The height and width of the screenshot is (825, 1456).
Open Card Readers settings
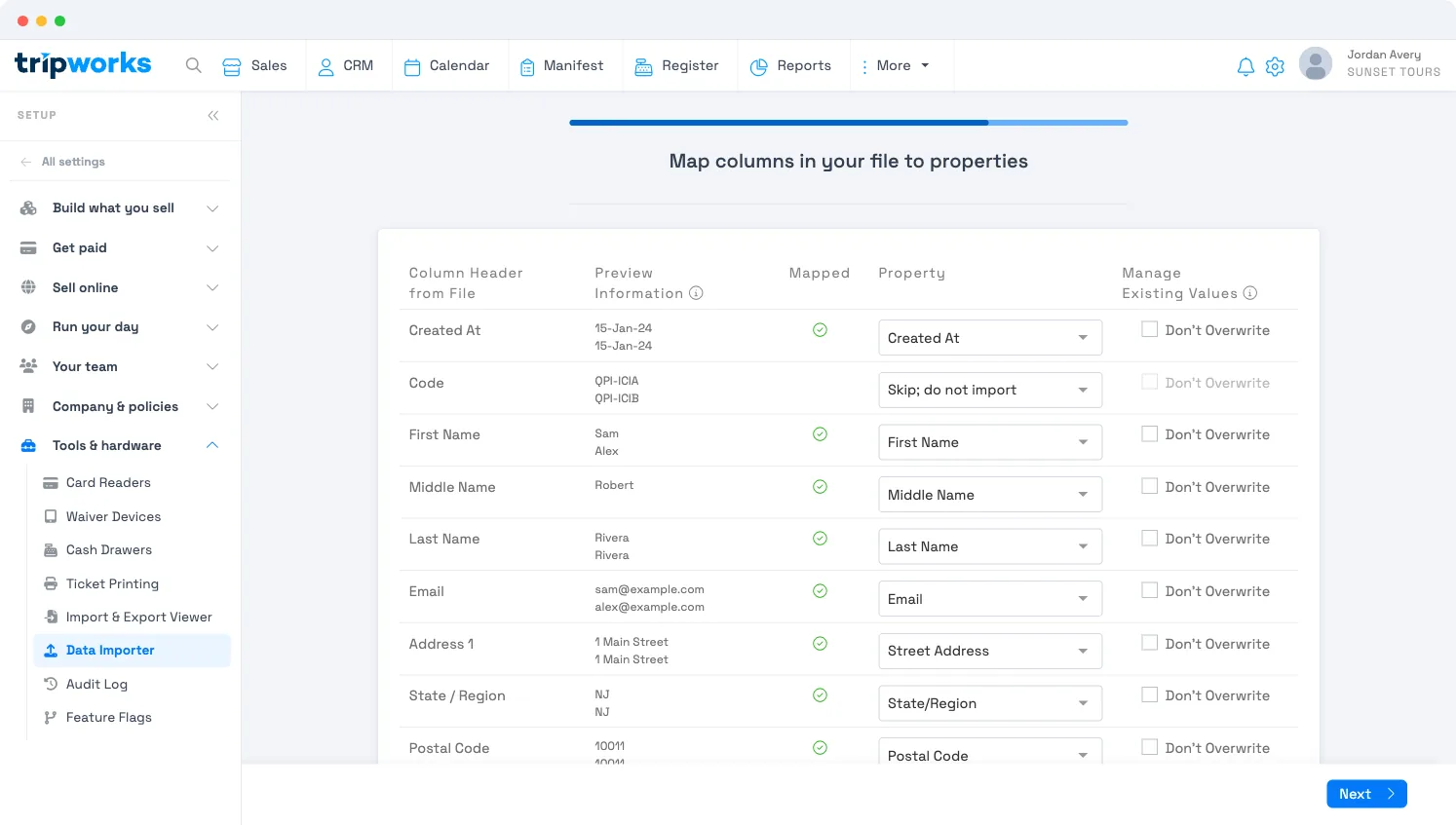(x=108, y=483)
